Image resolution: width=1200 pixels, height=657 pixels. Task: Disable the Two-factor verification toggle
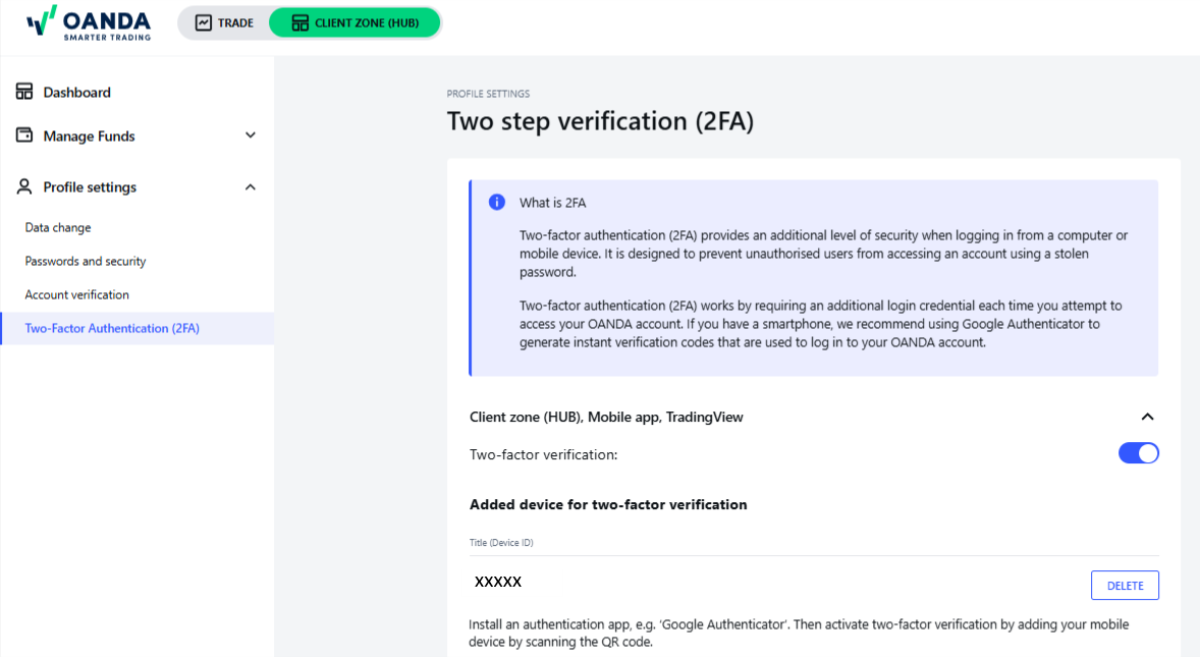click(x=1138, y=453)
